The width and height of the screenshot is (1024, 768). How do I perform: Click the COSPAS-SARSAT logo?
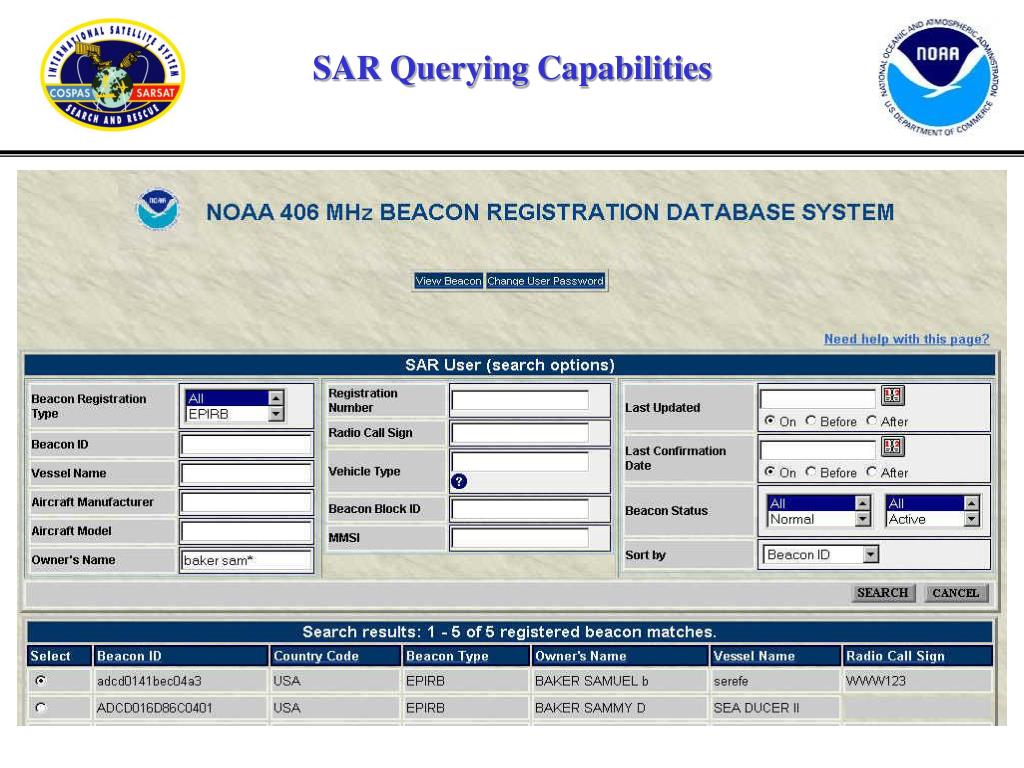coord(113,74)
